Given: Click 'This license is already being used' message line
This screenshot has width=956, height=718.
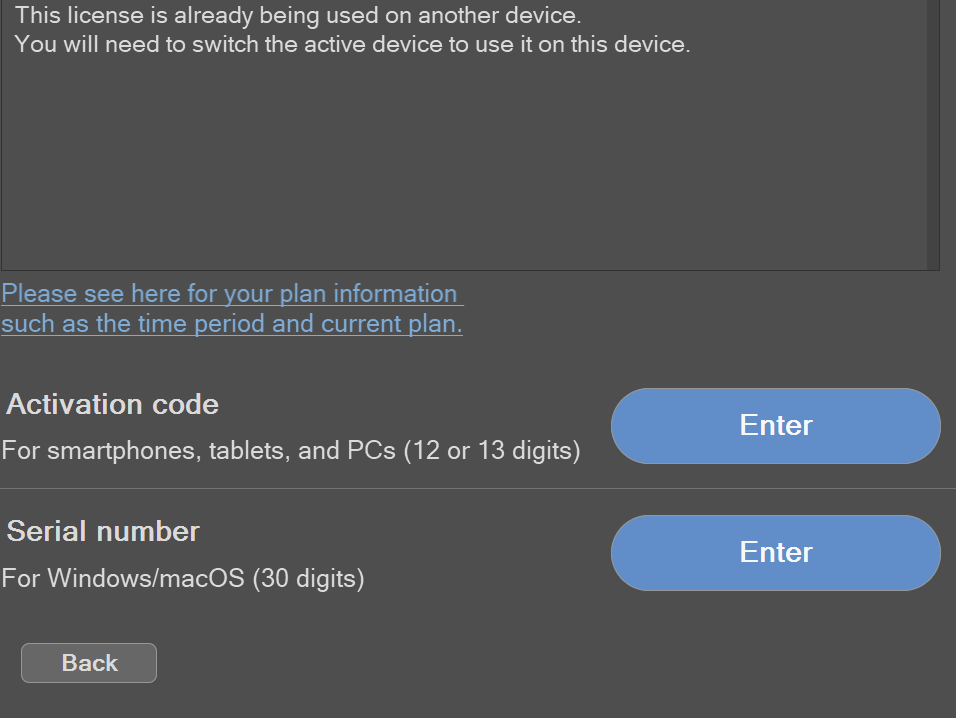Looking at the screenshot, I should tap(298, 16).
